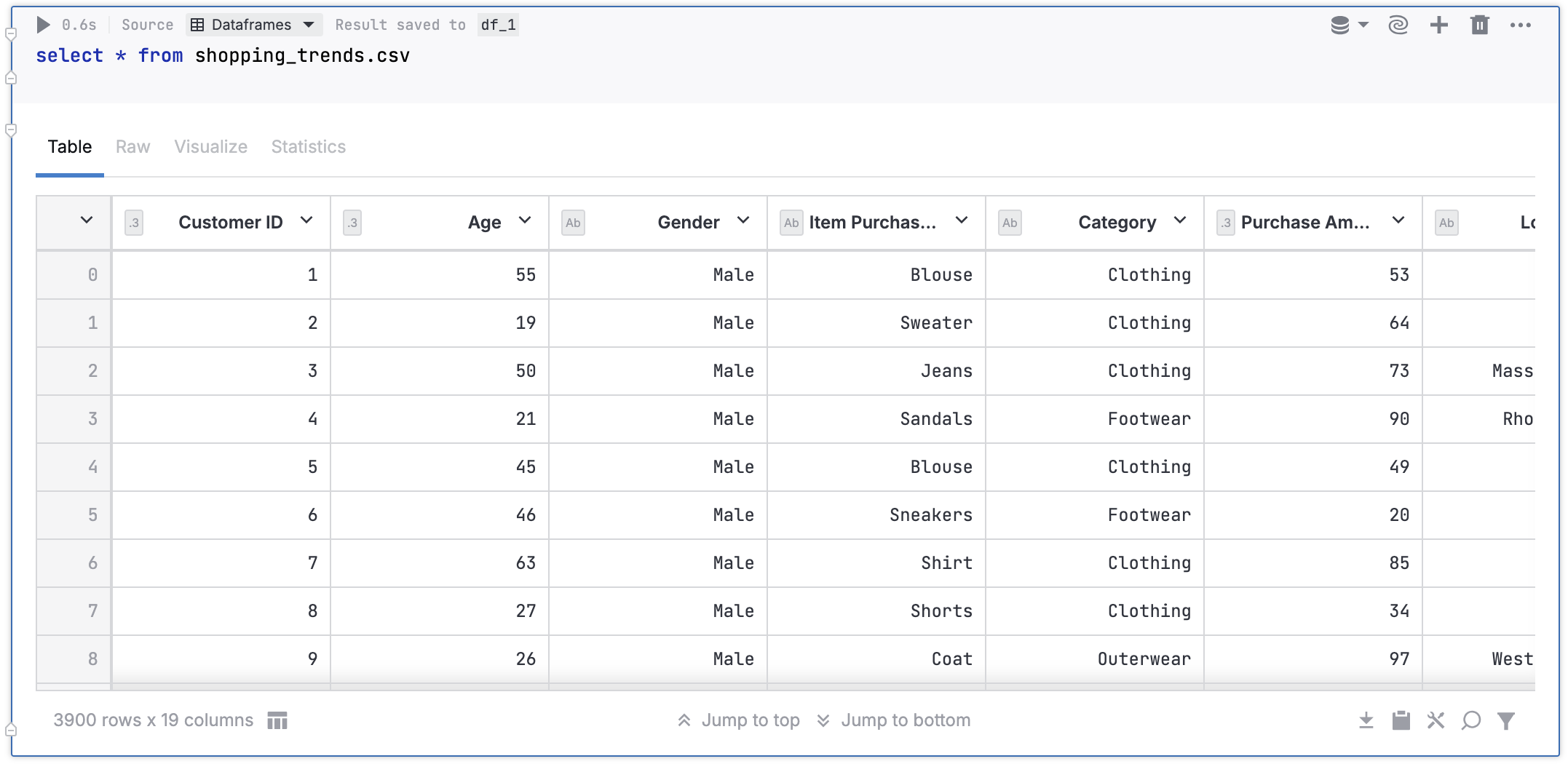Viewport: 1568px width, 764px height.
Task: Copy table to clipboard icon
Action: [1401, 720]
